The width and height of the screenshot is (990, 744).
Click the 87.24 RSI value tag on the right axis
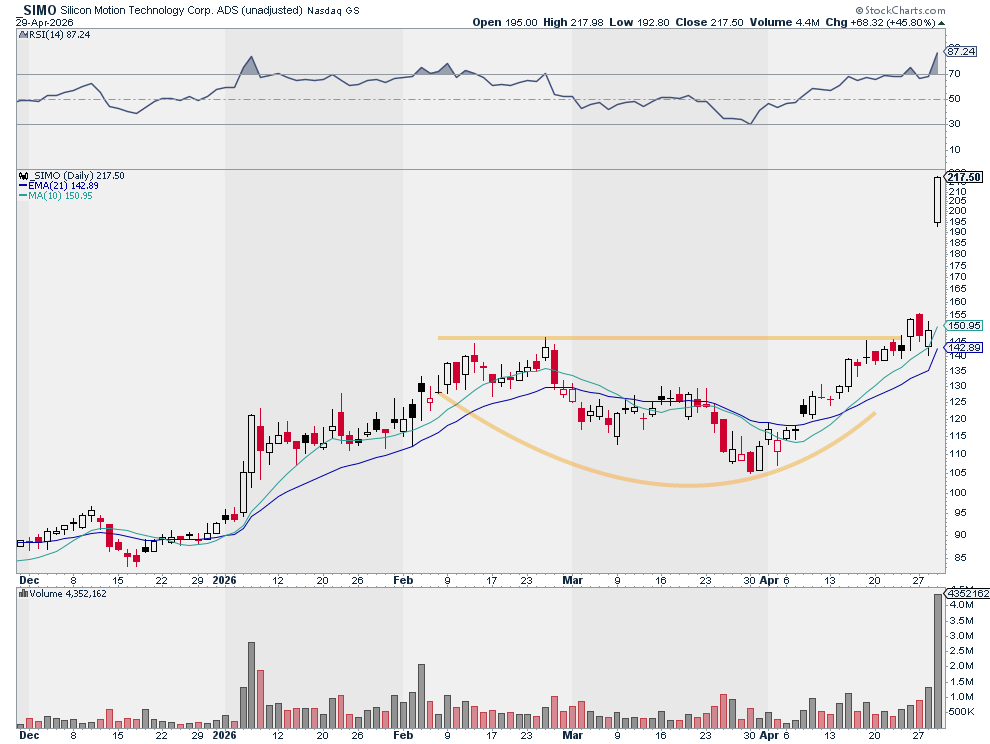pos(962,52)
